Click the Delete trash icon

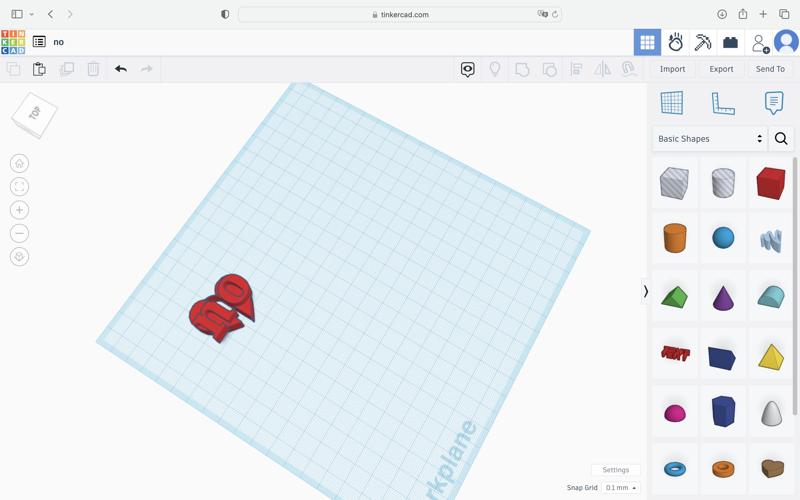tap(93, 69)
